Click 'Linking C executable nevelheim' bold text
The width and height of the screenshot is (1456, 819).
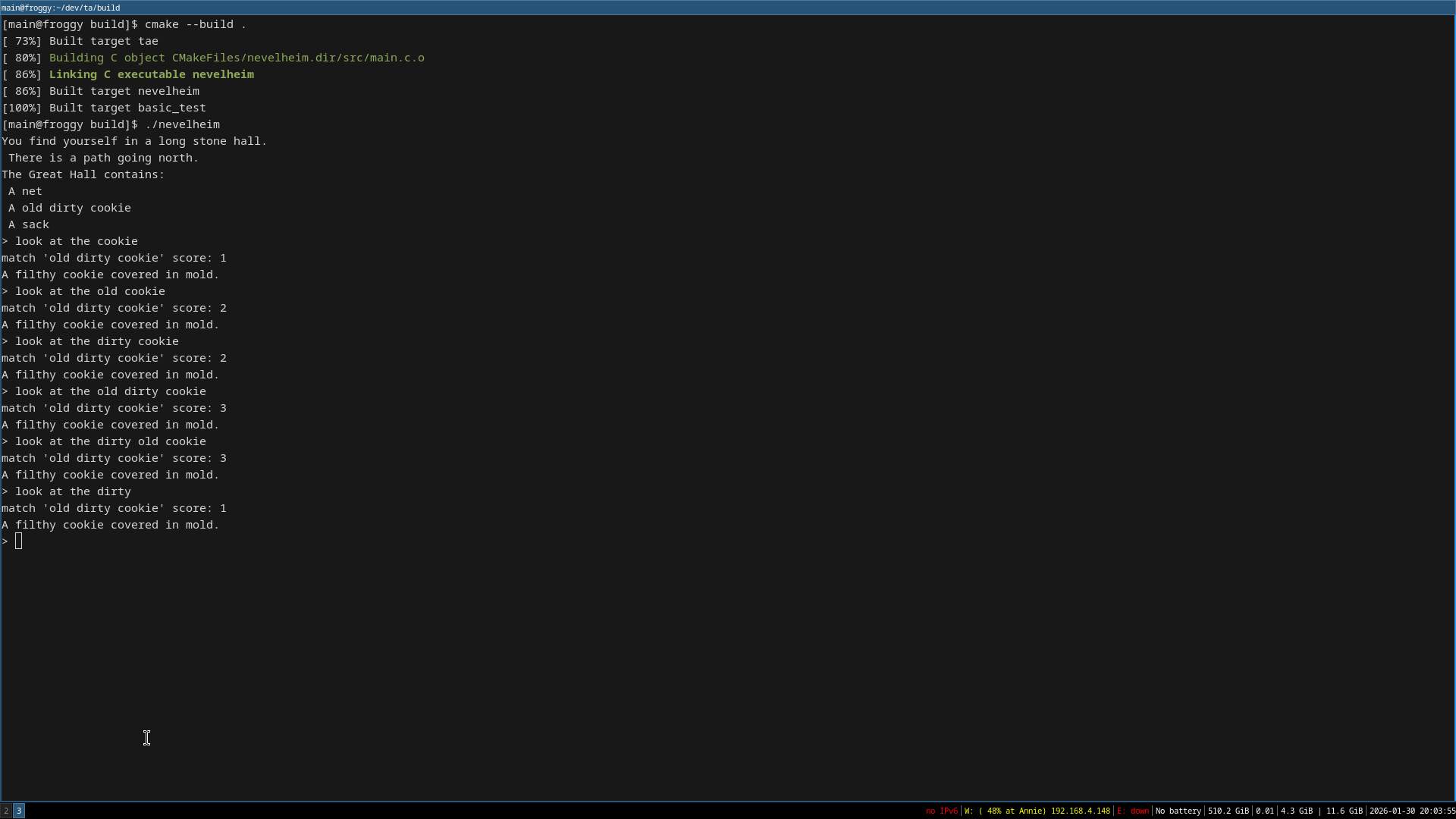[x=151, y=74]
